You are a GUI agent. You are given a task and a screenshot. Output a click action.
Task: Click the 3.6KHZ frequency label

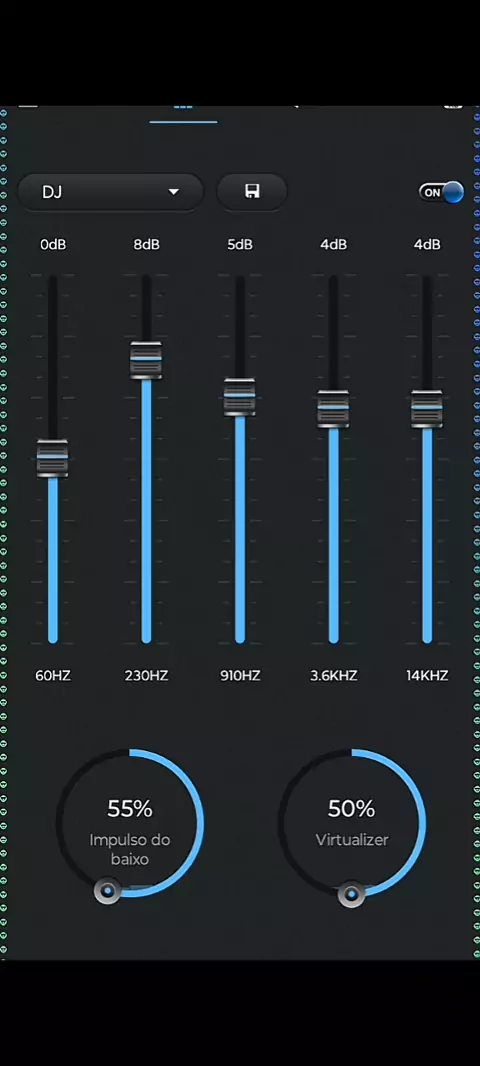(333, 676)
